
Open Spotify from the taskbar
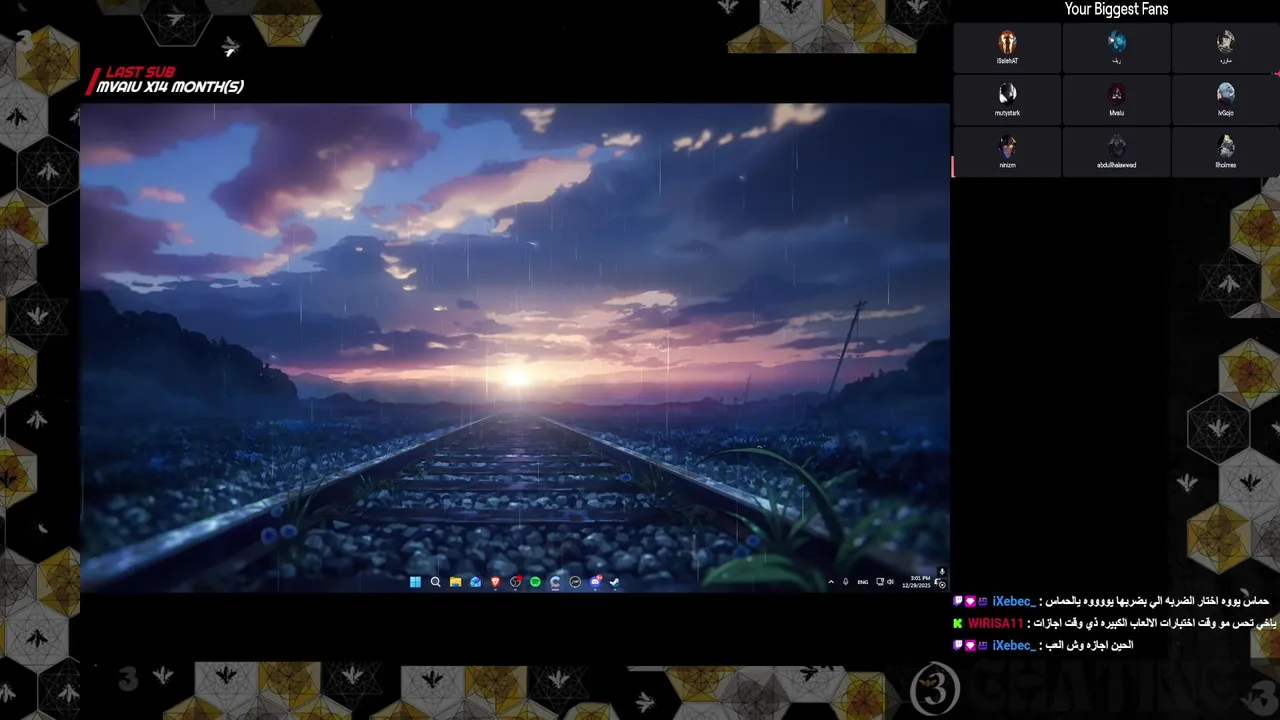[x=535, y=582]
